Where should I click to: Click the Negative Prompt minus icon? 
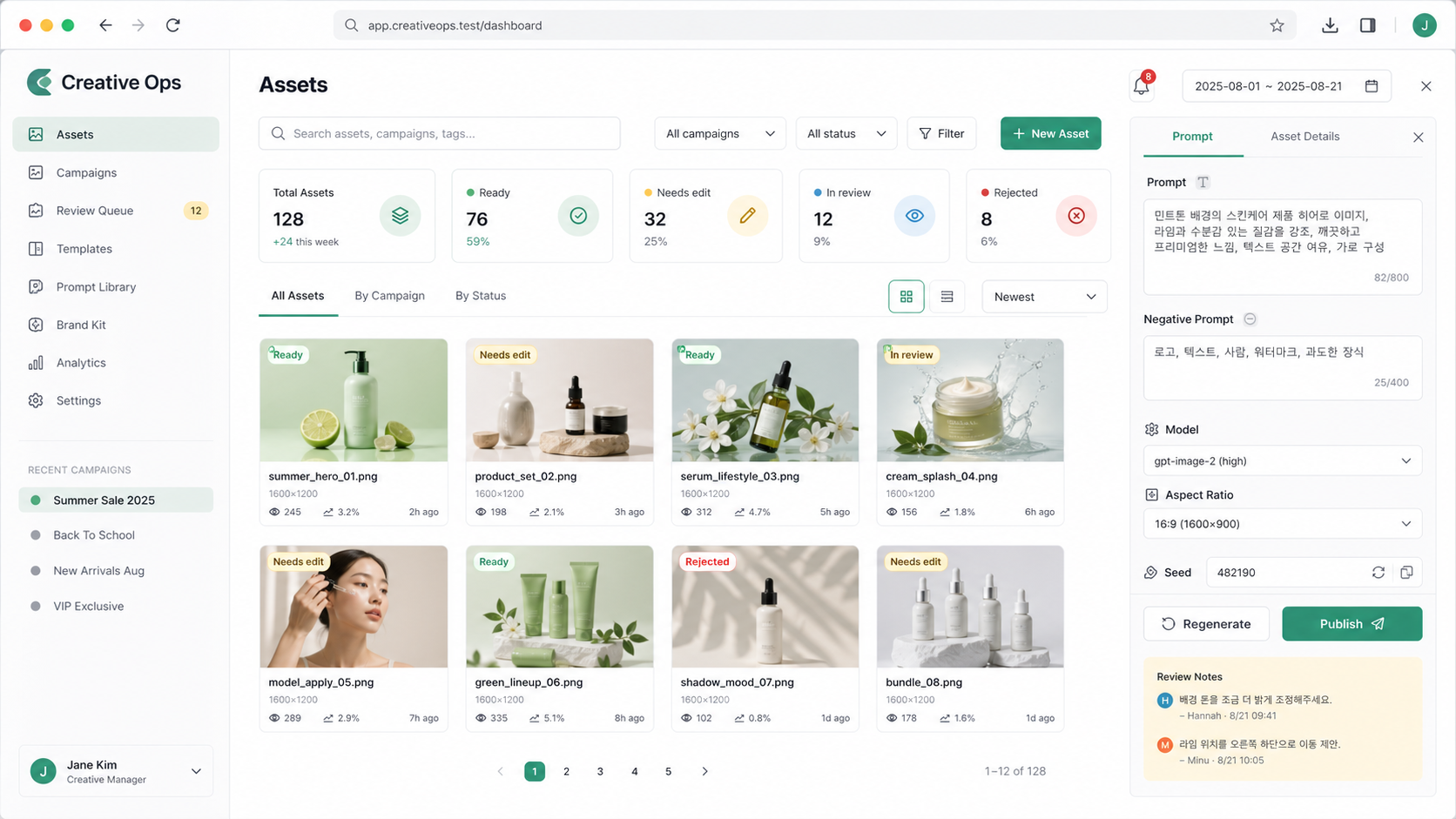(x=1250, y=319)
